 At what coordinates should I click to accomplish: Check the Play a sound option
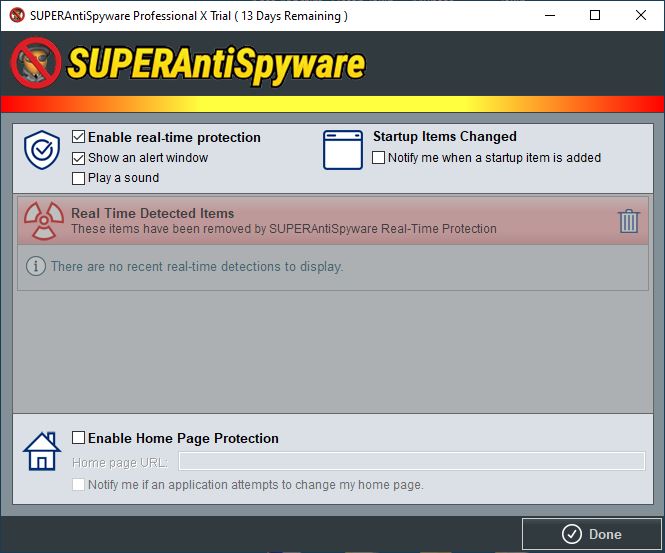click(78, 178)
